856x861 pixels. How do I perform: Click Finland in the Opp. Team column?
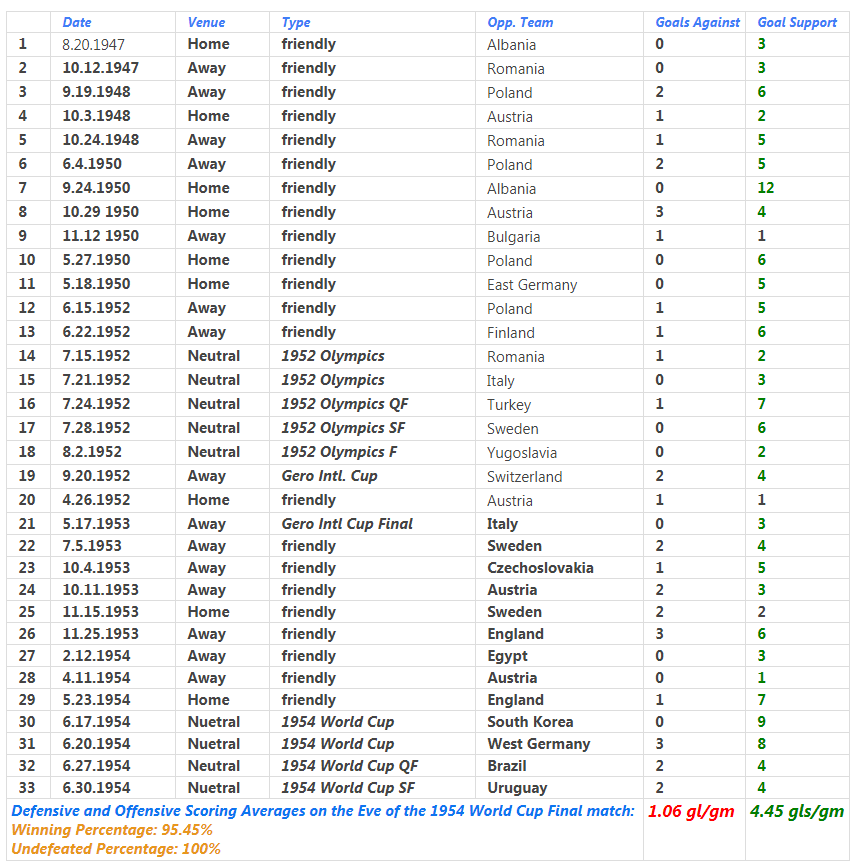coord(511,333)
